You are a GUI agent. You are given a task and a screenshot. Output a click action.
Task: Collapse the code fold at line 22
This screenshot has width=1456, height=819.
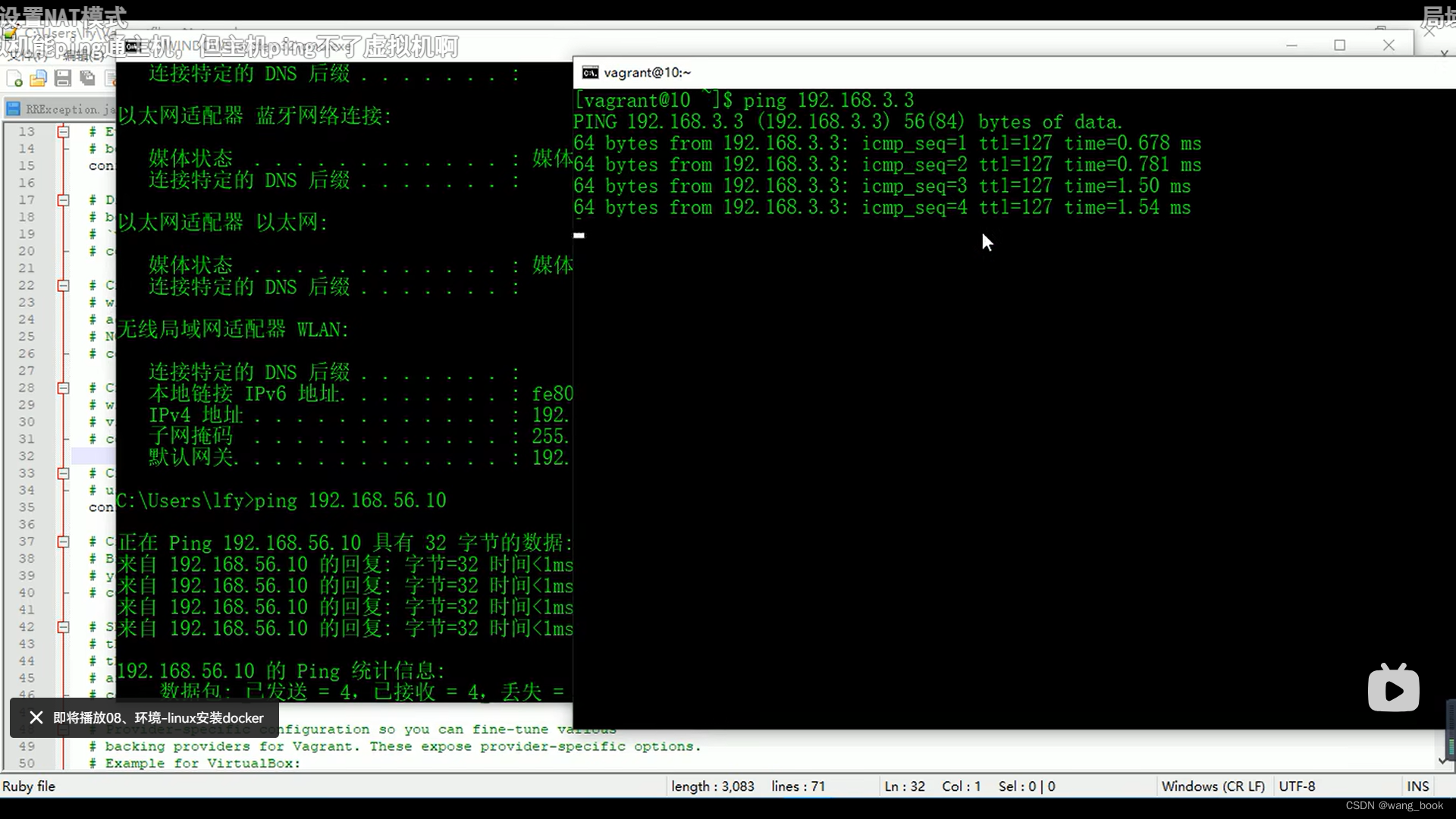pyautogui.click(x=64, y=286)
